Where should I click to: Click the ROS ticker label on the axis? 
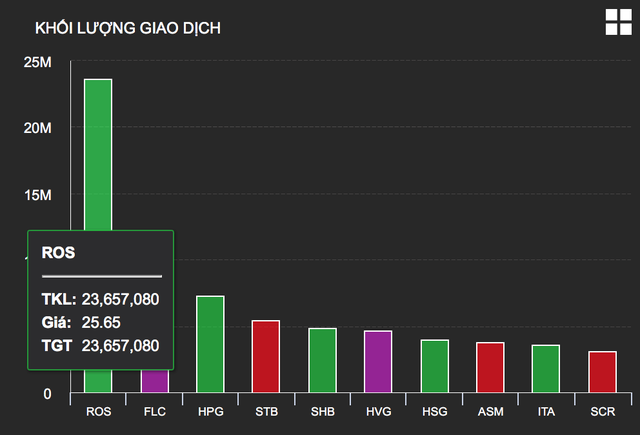tap(98, 411)
